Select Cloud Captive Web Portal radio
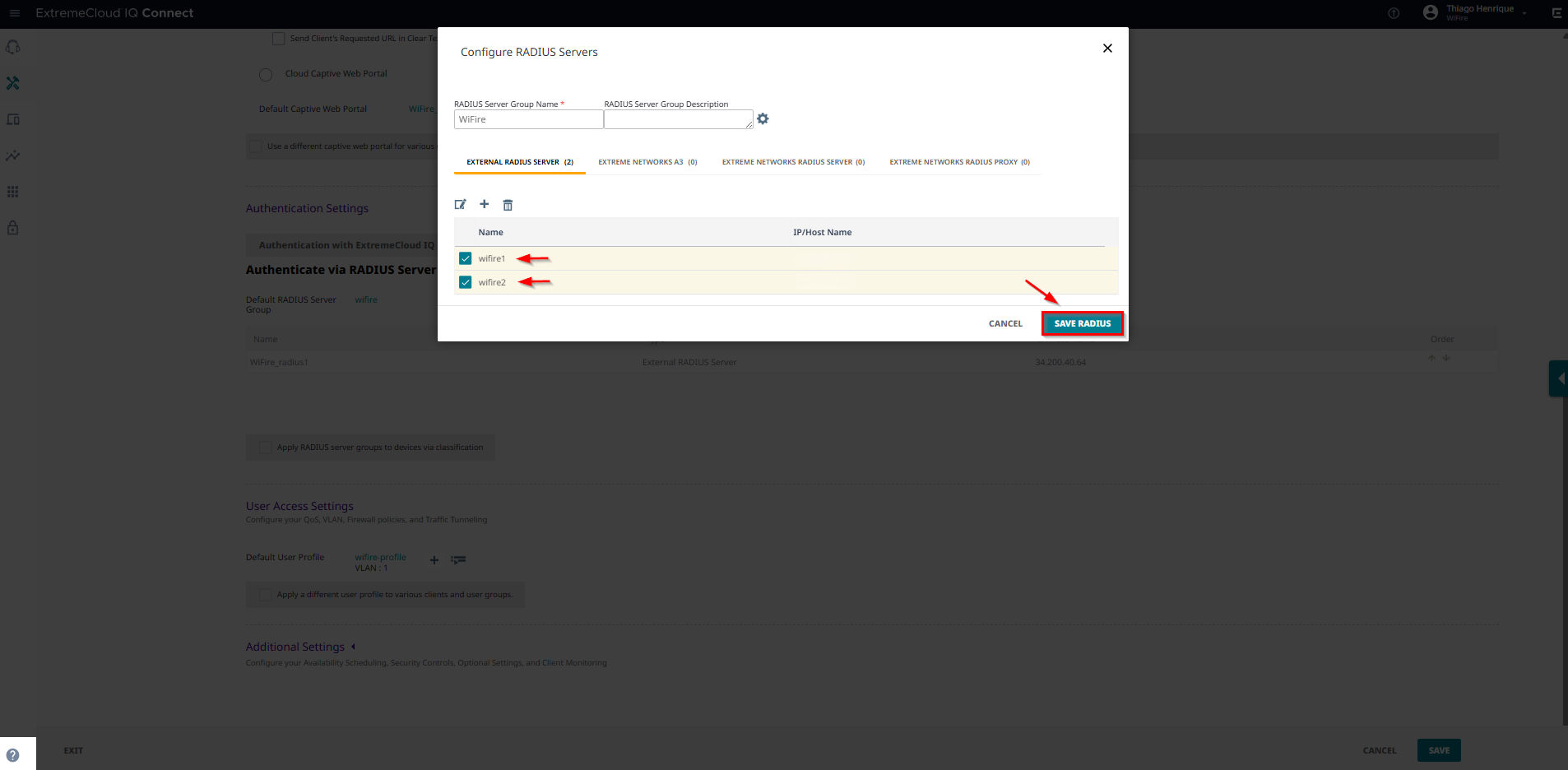This screenshot has height=770, width=1568. (x=266, y=75)
